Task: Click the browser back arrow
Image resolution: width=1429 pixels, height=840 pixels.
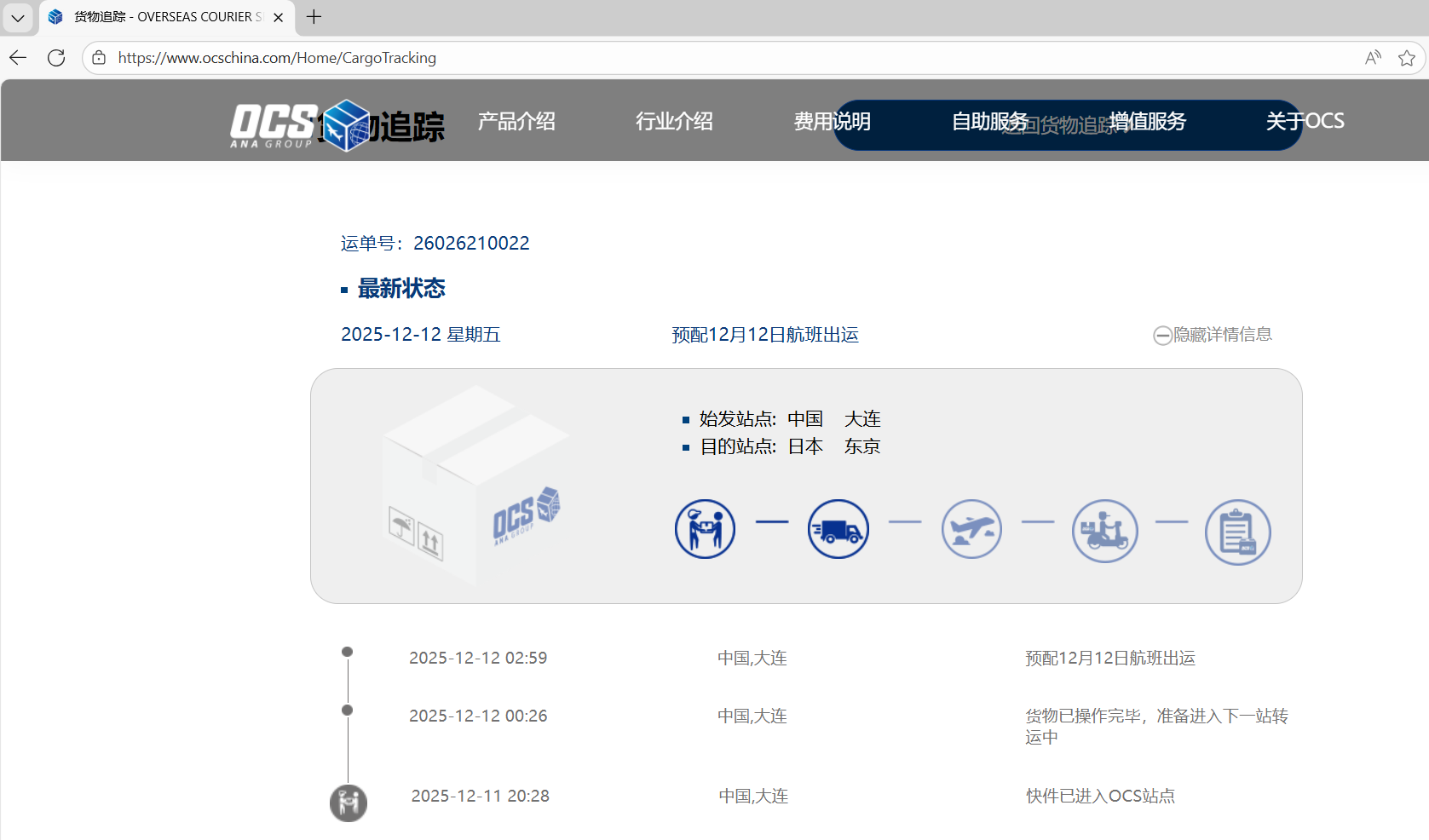Action: (x=18, y=58)
